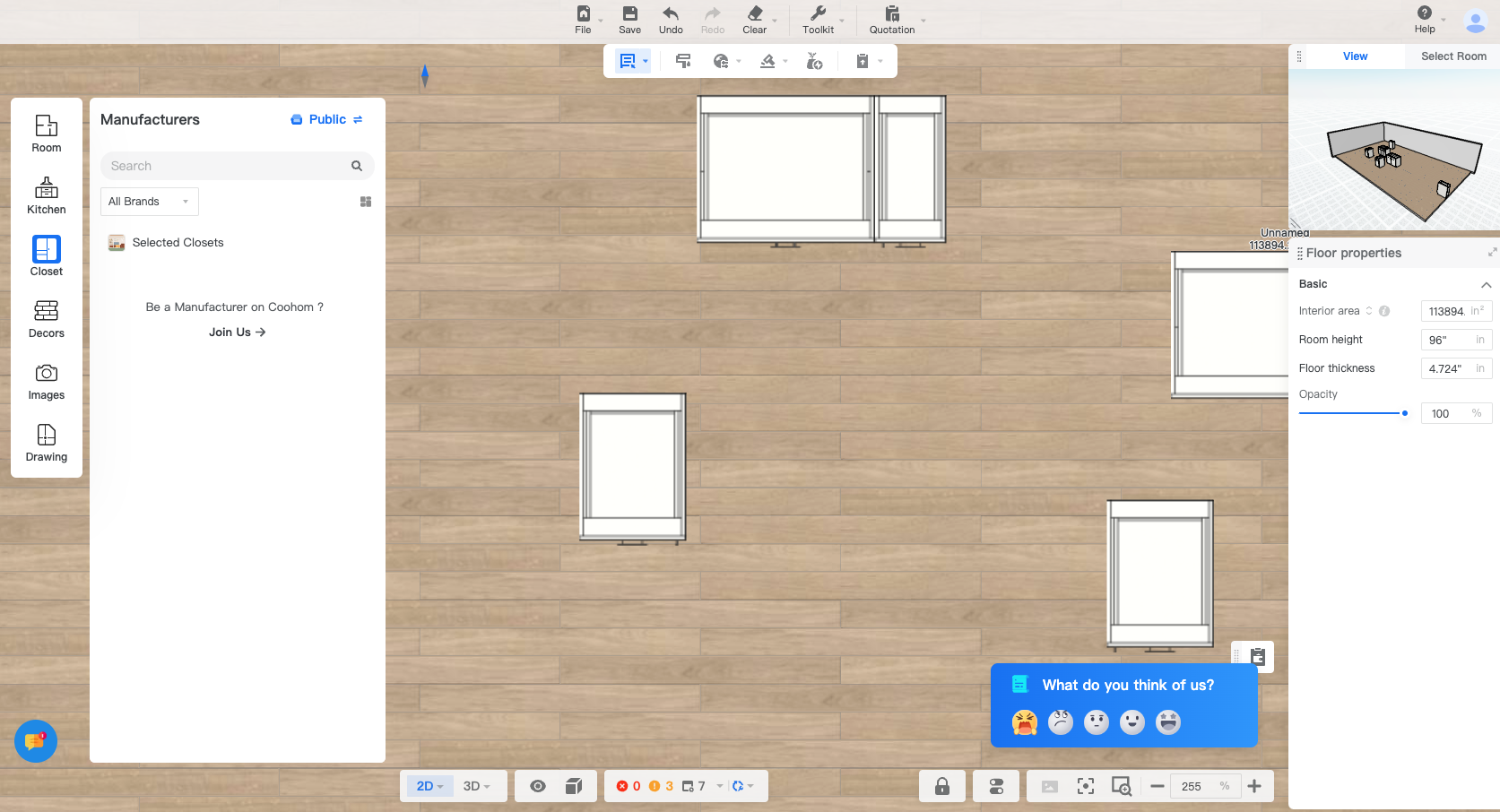Toggle grid view of manufacturer list

[x=366, y=202]
